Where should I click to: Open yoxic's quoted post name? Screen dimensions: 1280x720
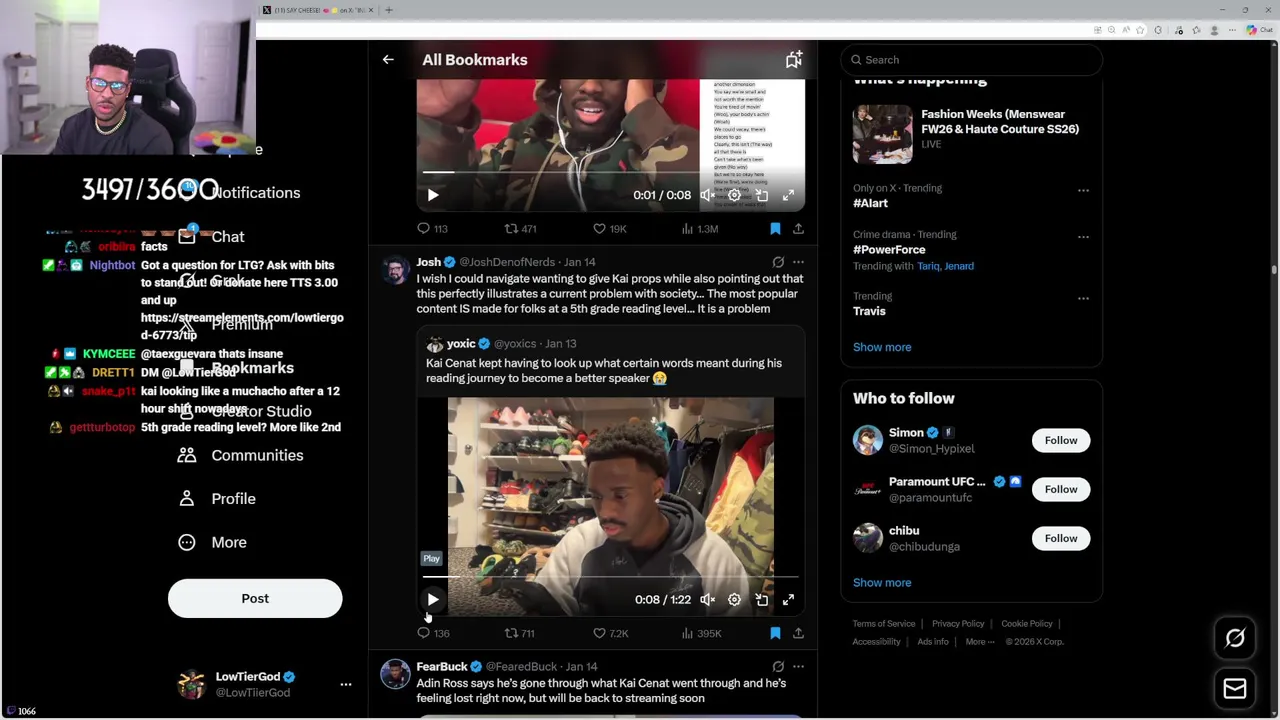click(x=461, y=344)
